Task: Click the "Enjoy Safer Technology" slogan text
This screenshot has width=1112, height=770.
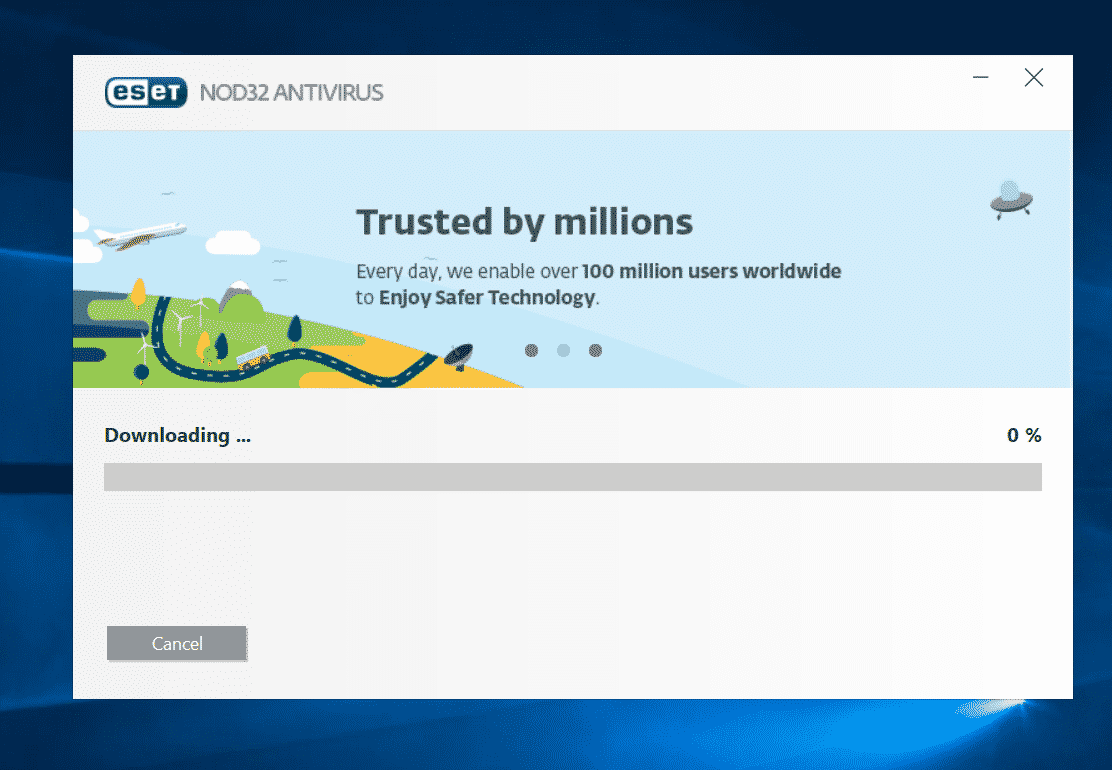Action: pos(487,297)
